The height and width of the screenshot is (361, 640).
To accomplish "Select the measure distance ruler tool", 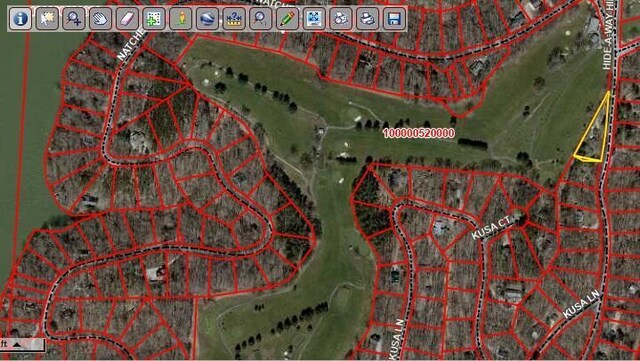I will 234,18.
